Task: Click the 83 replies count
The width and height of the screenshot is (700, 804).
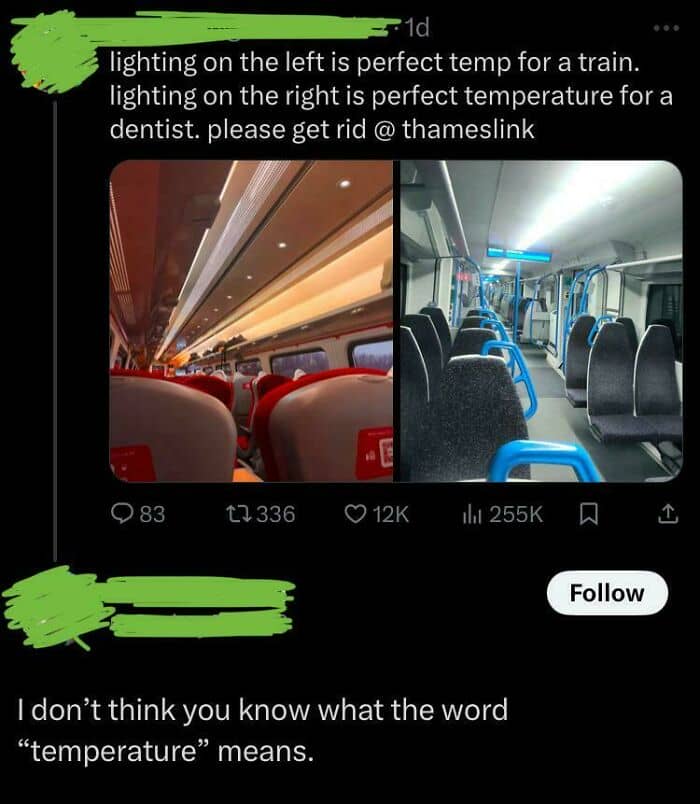Action: click(152, 514)
